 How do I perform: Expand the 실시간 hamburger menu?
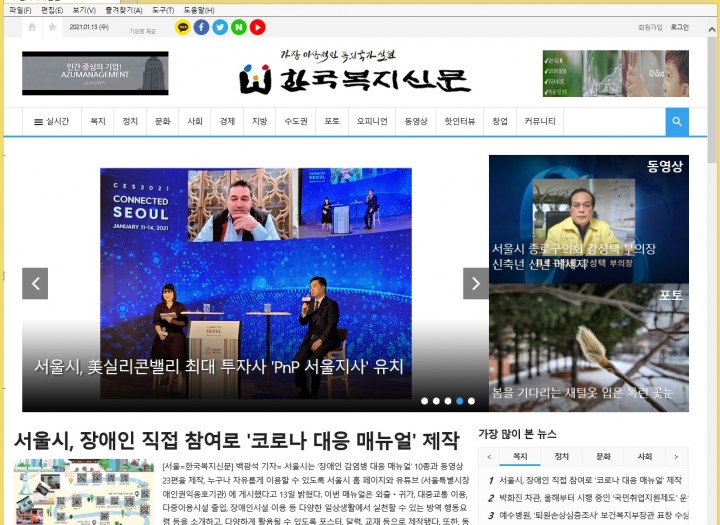51,122
